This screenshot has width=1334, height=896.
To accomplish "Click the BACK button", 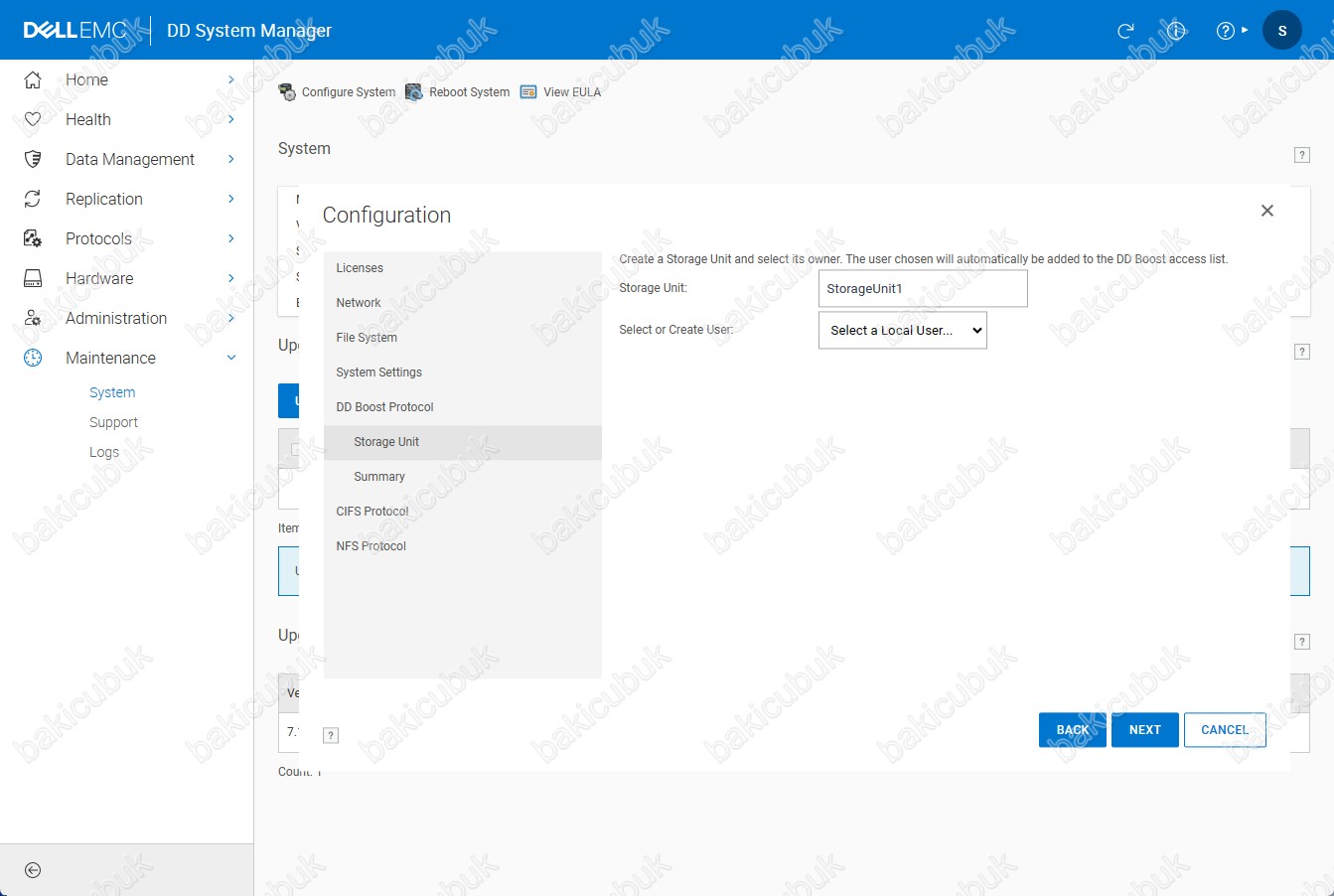I will tap(1073, 730).
